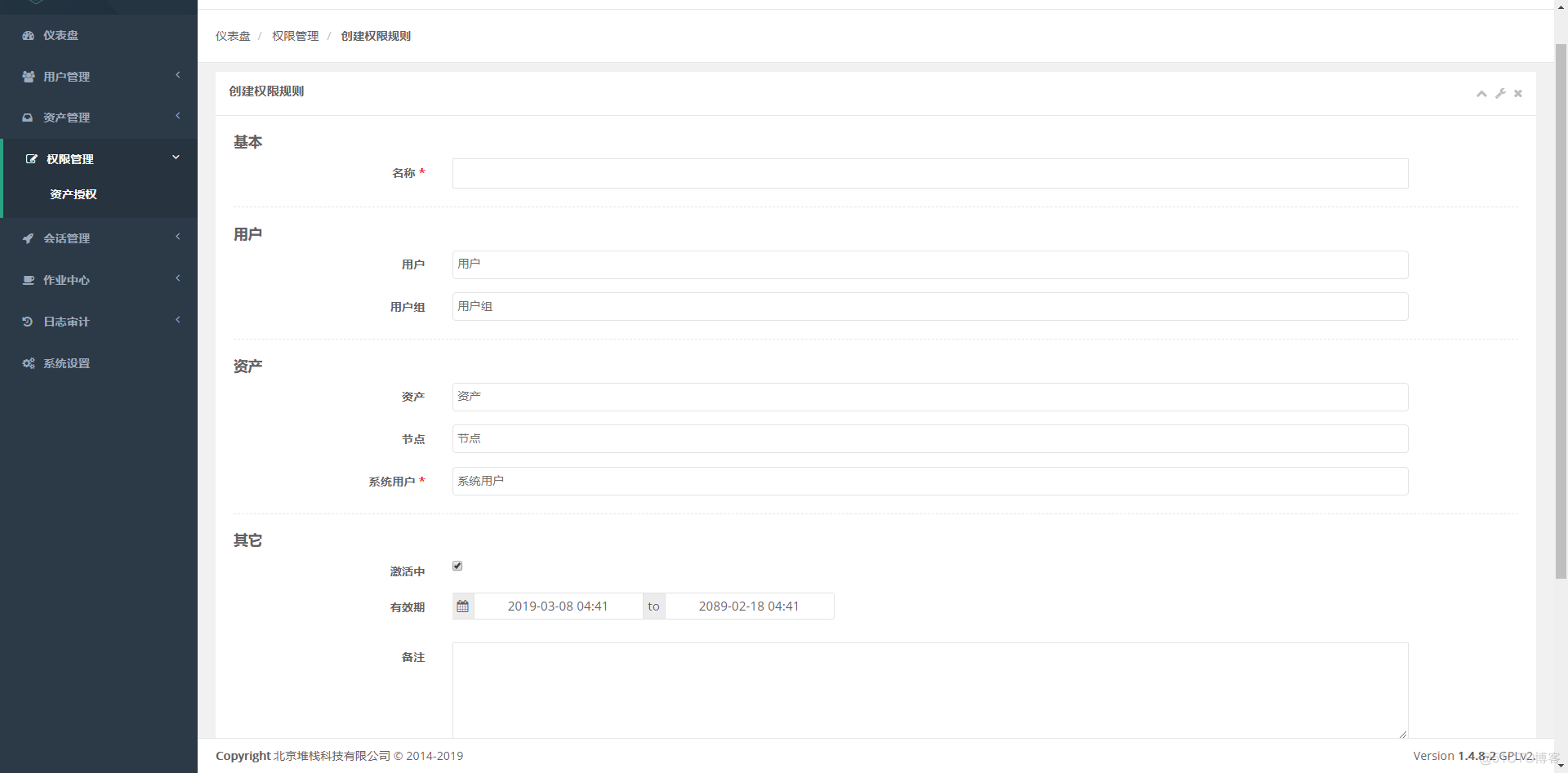Click the 'to' separator in date range
1568x773 pixels.
pos(653,606)
